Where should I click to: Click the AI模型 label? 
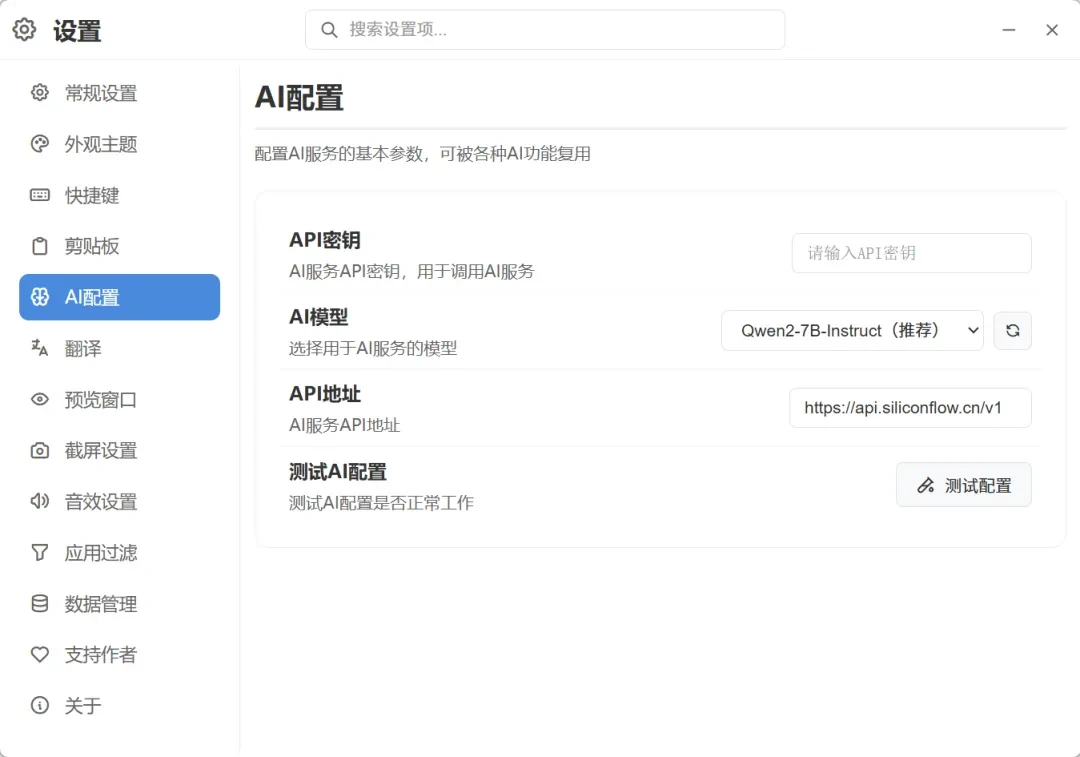point(318,317)
